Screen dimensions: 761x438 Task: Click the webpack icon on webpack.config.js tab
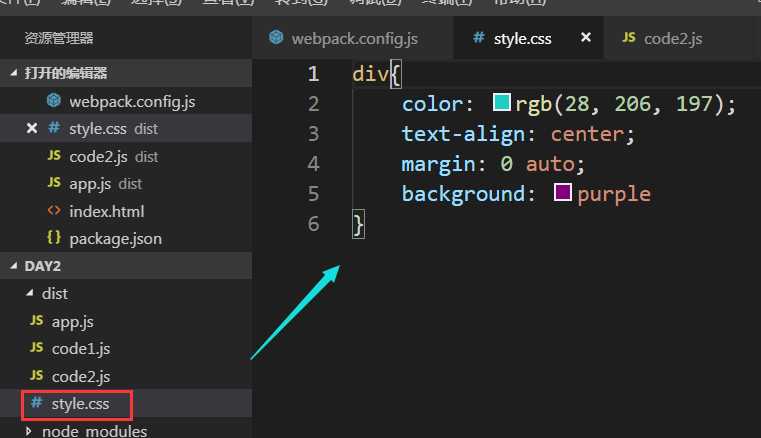coord(276,38)
